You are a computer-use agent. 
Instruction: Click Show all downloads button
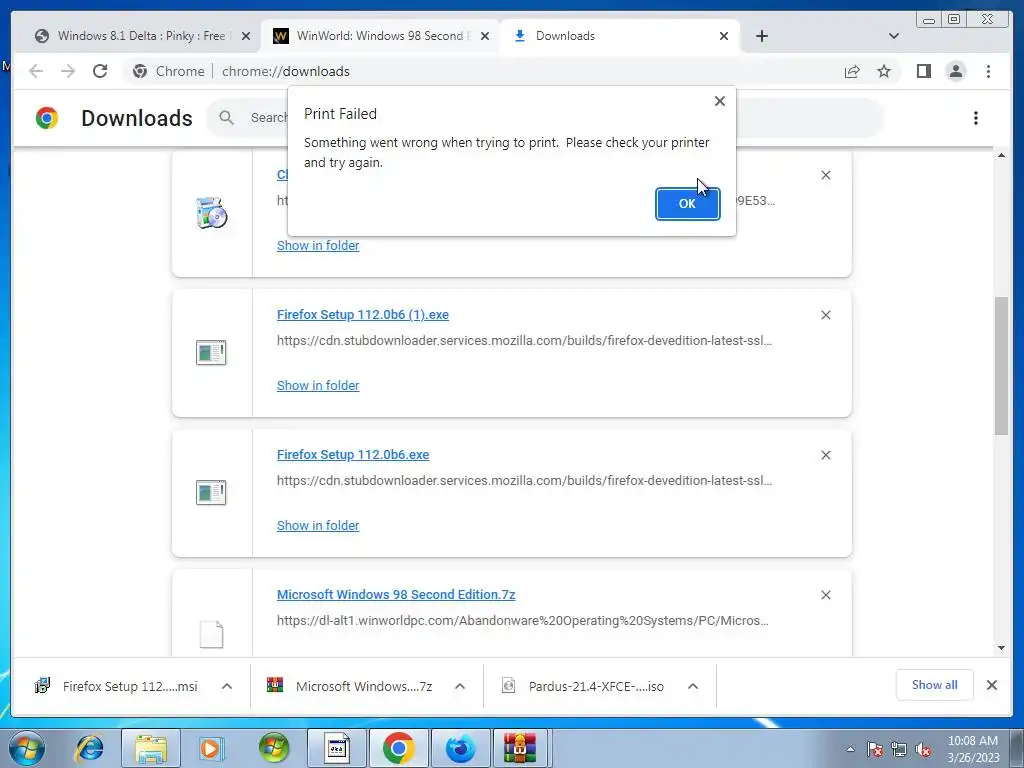(935, 685)
